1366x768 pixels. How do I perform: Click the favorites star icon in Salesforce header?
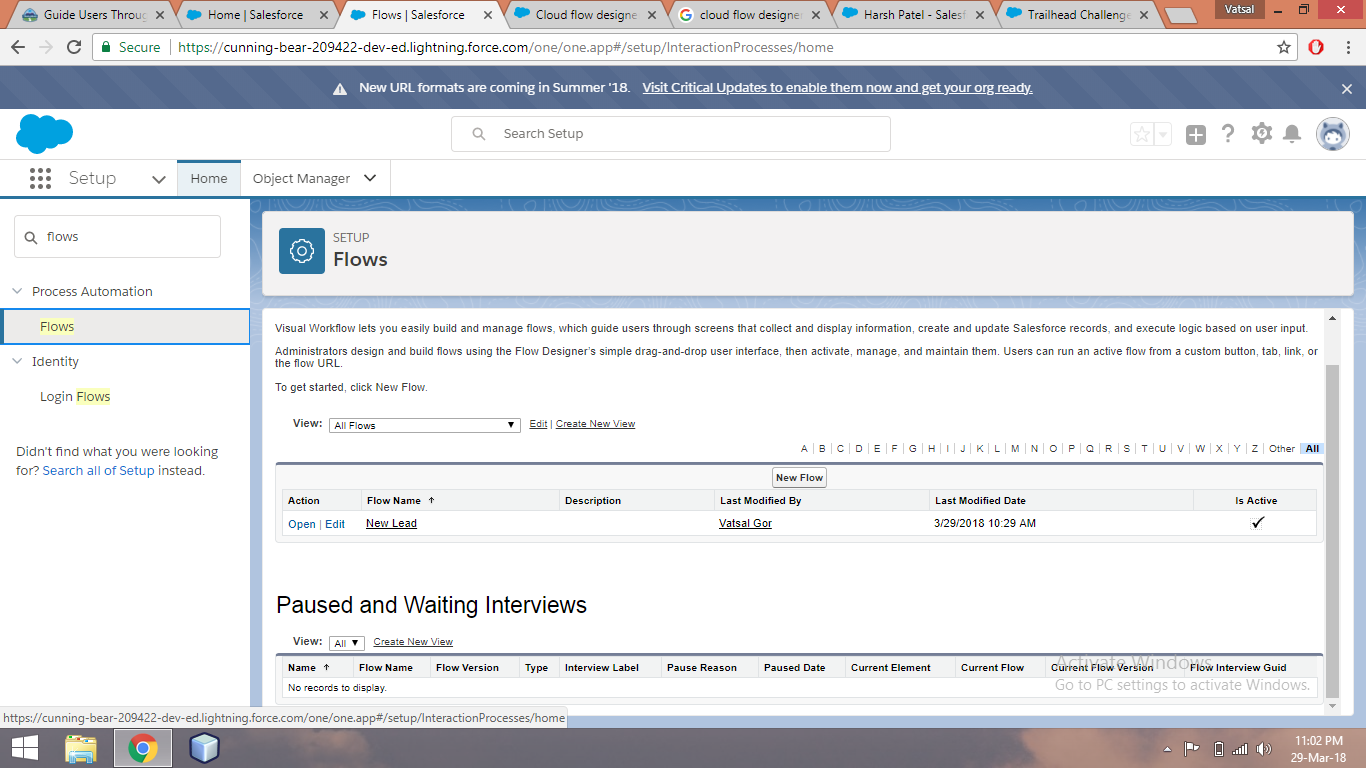pos(1142,134)
